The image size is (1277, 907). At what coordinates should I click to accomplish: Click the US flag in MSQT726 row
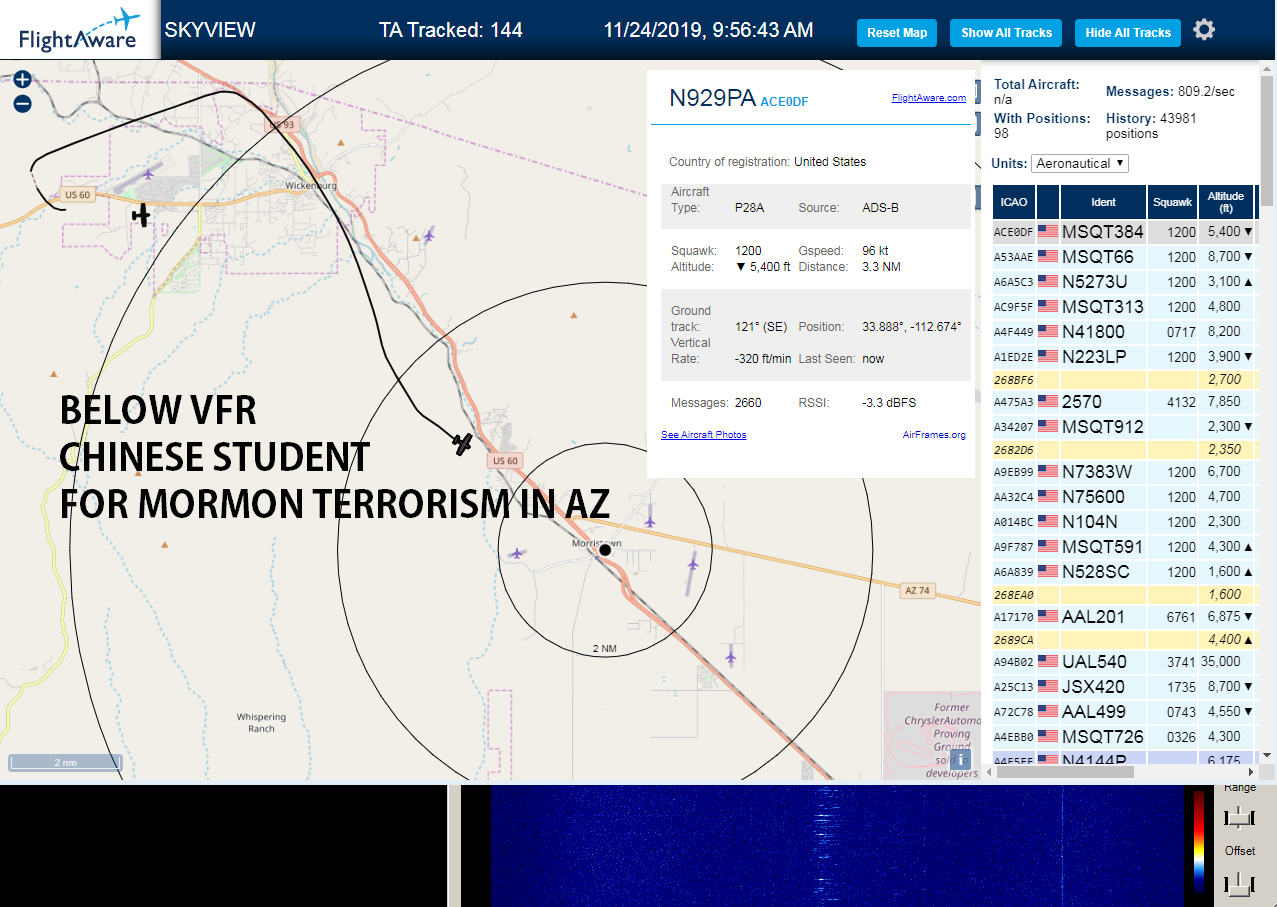click(1048, 737)
